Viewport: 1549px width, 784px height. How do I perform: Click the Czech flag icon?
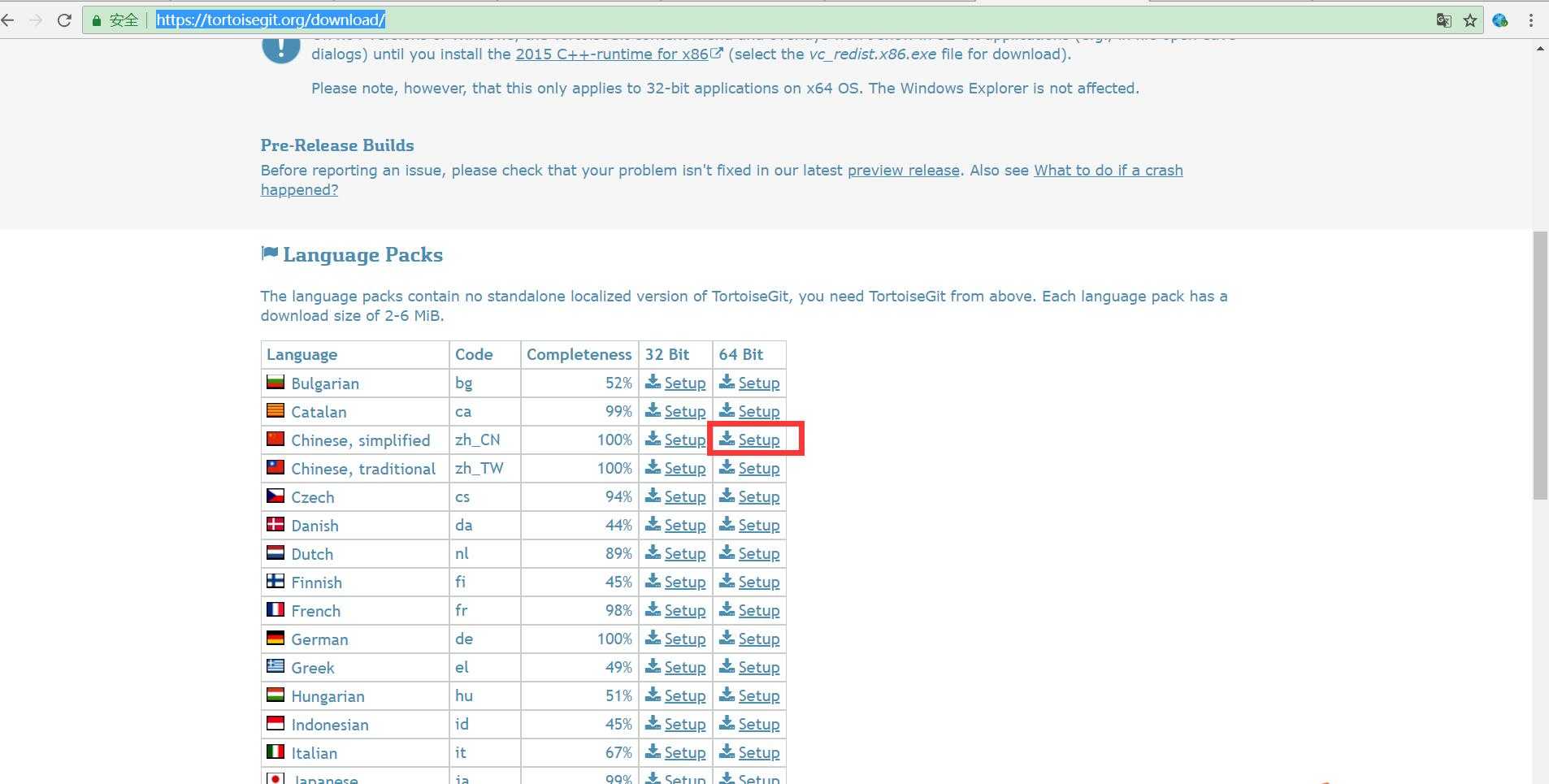276,496
